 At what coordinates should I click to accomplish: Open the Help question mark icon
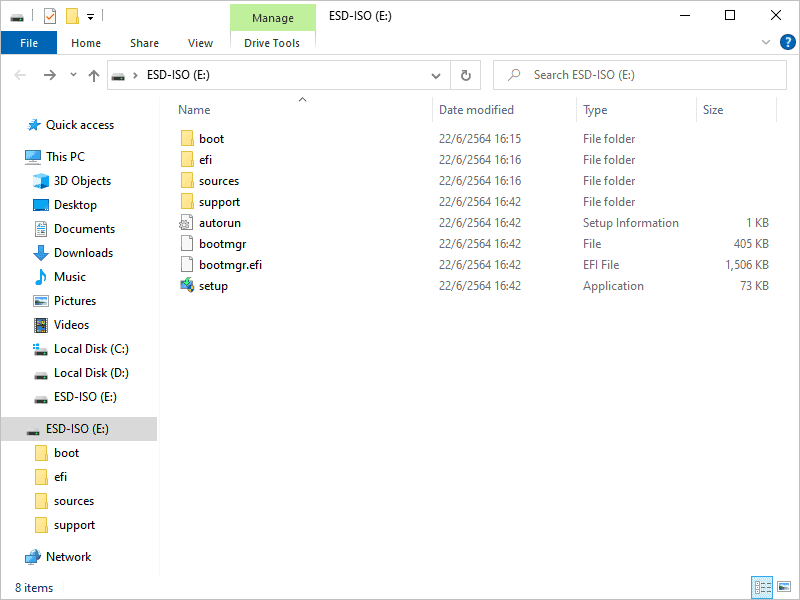787,42
